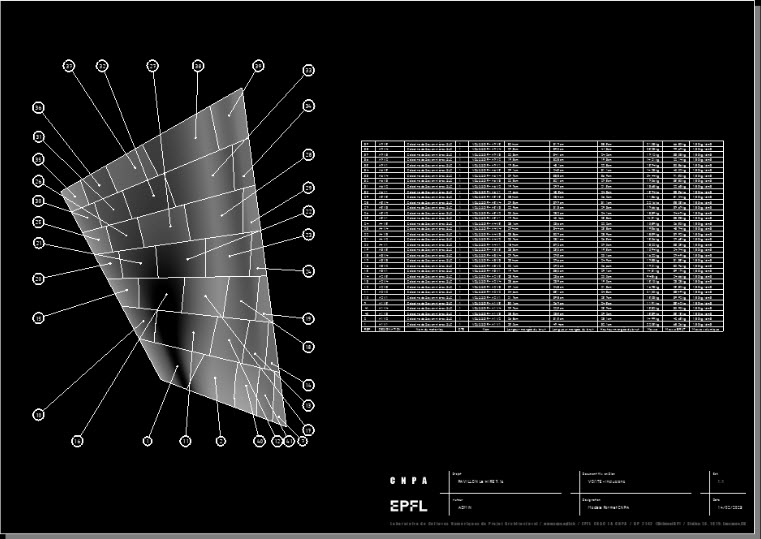Select third balloon from left in top row
Image resolution: width=761 pixels, height=539 pixels.
(x=153, y=65)
